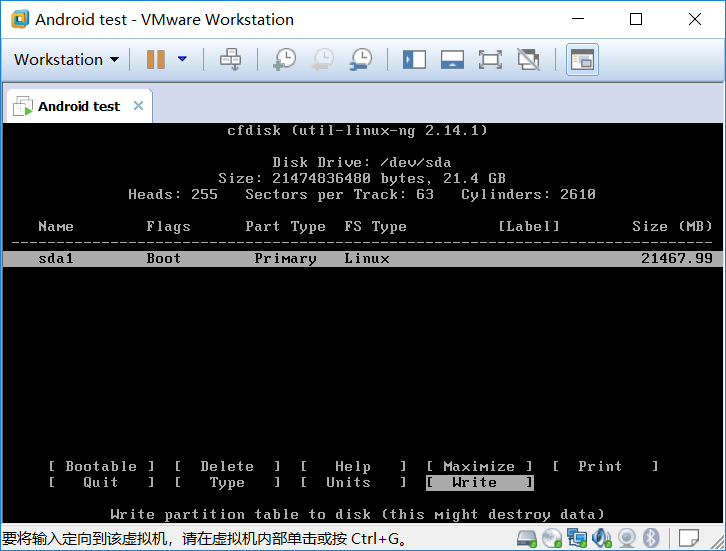Select the sda1 partition row

362,258
